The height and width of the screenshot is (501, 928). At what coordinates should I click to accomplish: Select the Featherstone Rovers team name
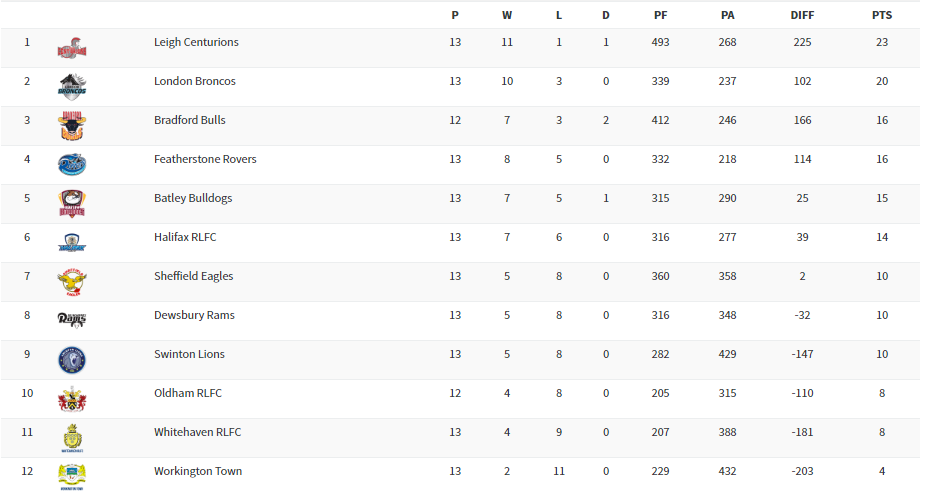pyautogui.click(x=205, y=160)
